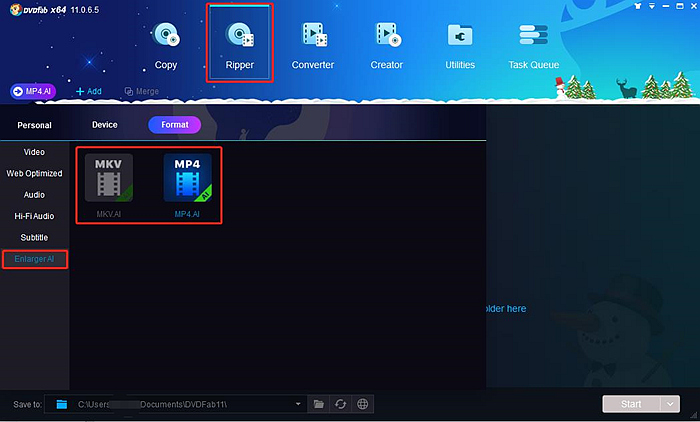
Task: Choose the MKV.AI format profile
Action: click(109, 185)
